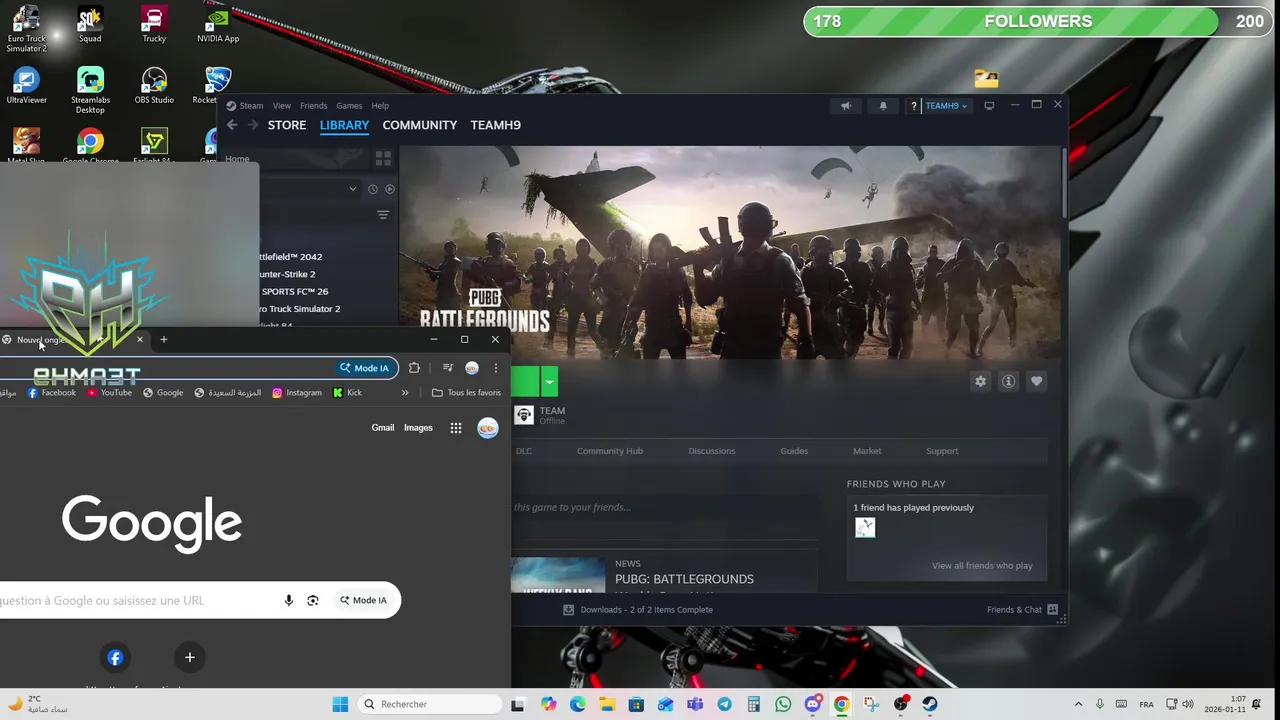1280x720 pixels.
Task: Click Google account avatar on new tab page
Action: tap(488, 428)
